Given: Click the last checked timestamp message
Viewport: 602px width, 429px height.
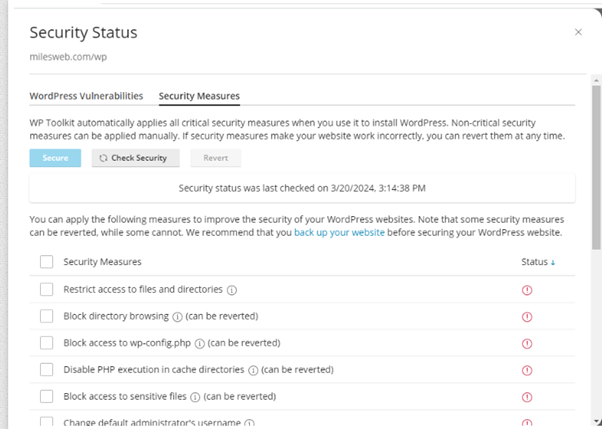Looking at the screenshot, I should pyautogui.click(x=302, y=188).
